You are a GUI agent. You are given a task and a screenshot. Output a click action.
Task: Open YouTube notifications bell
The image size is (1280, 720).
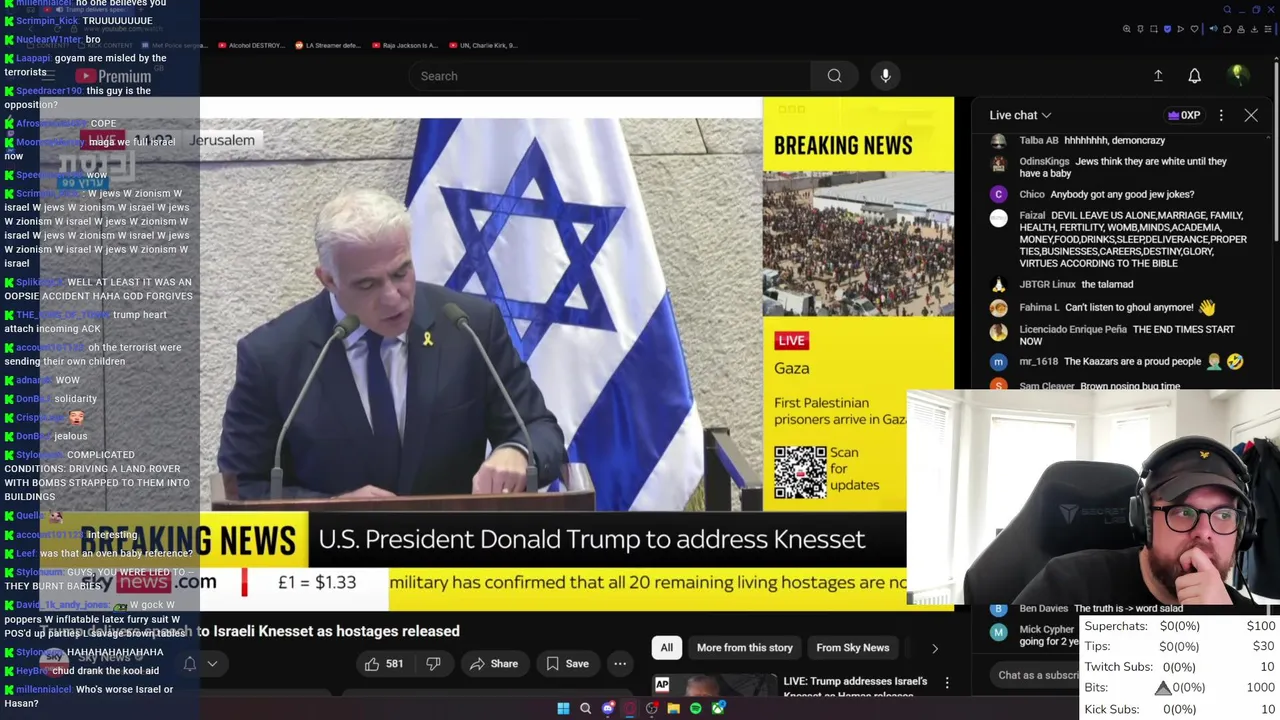[1194, 76]
